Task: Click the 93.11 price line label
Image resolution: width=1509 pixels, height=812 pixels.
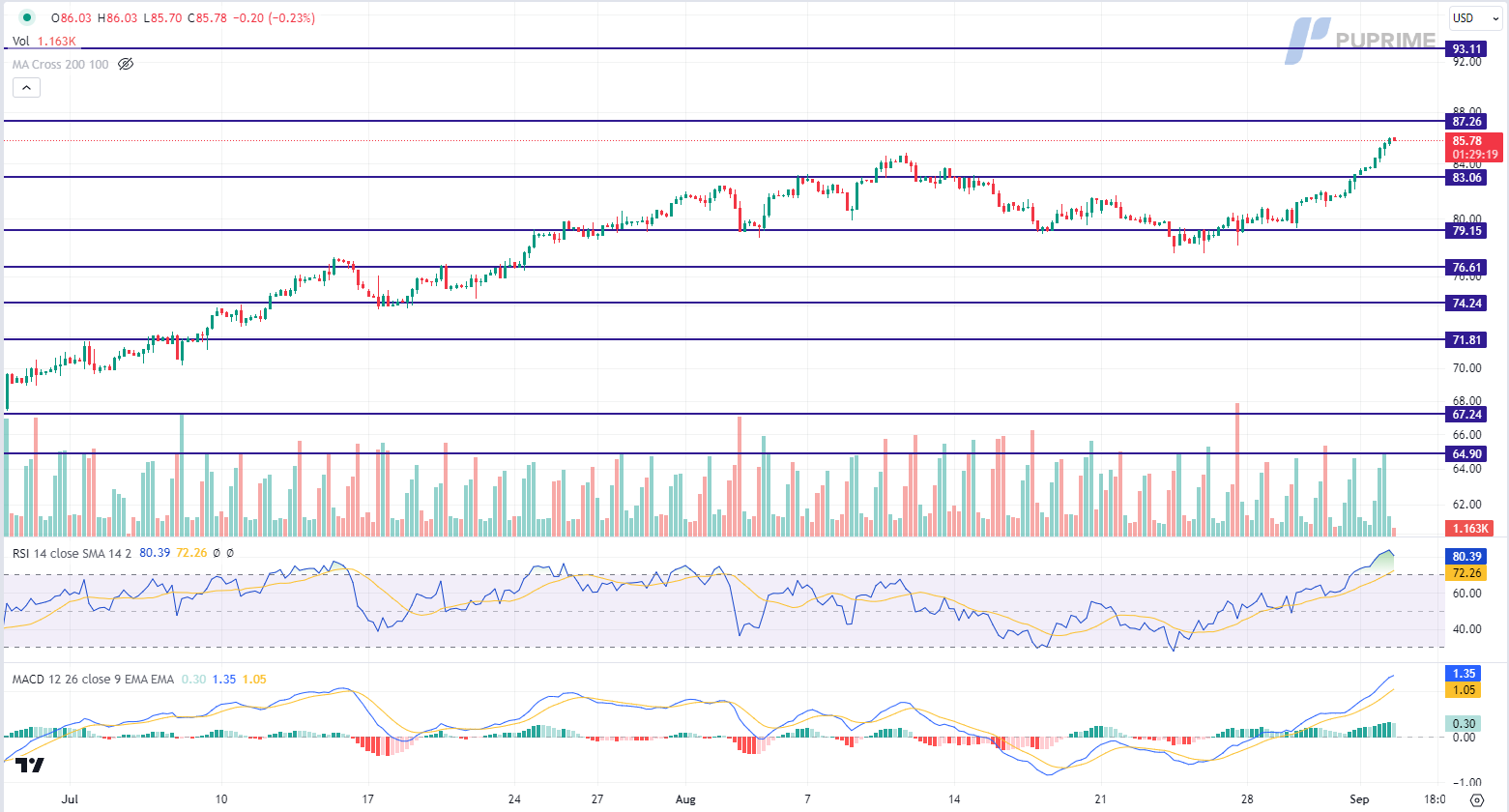Action: [1466, 48]
